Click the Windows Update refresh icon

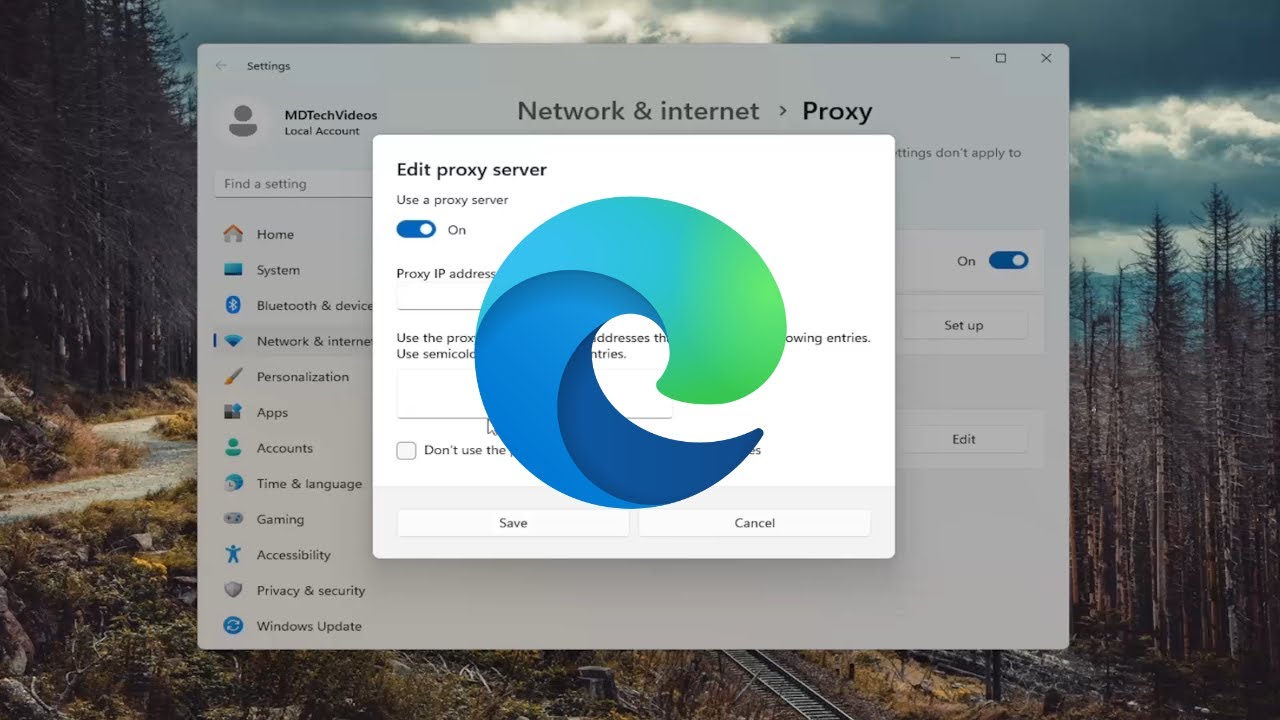pos(233,626)
